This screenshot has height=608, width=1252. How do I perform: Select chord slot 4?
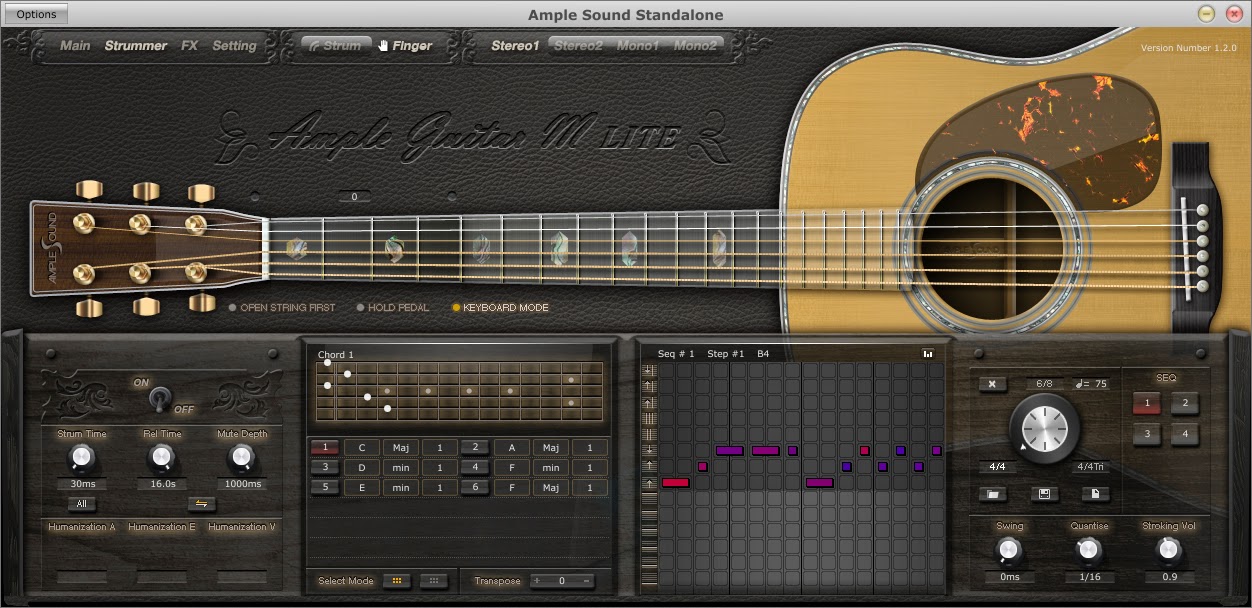coord(475,467)
